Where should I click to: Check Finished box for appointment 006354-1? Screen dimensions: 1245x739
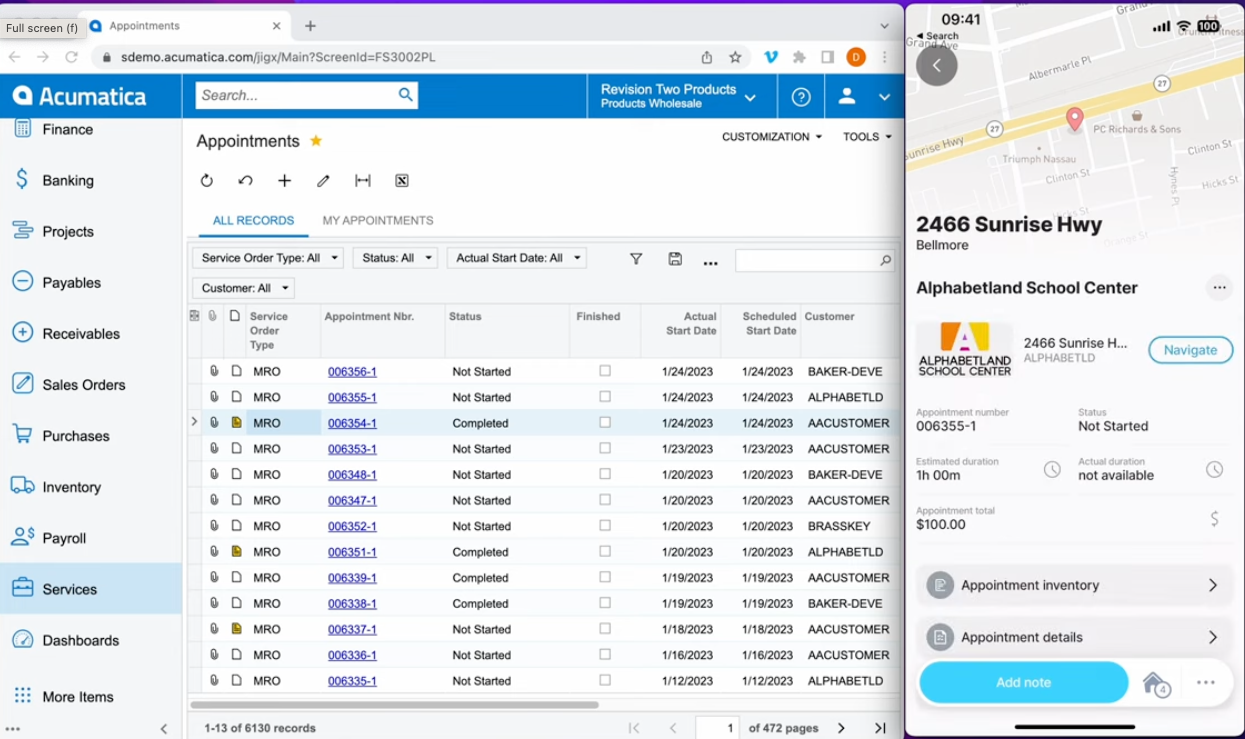coord(605,423)
